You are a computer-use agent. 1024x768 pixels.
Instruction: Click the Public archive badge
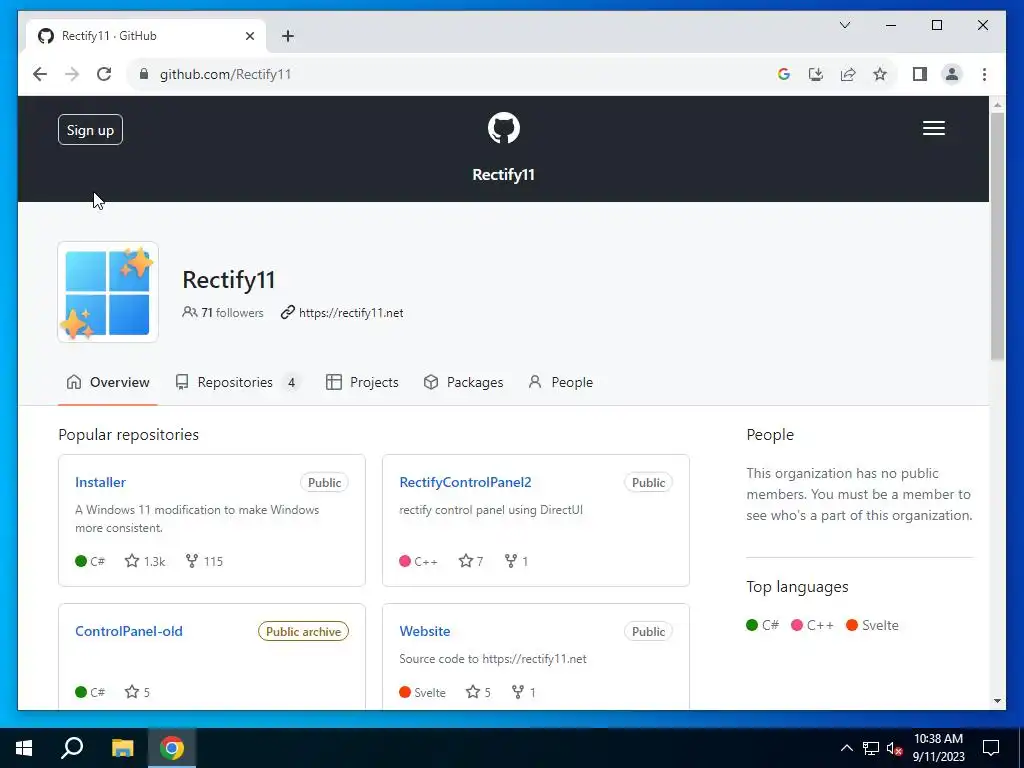click(x=303, y=632)
